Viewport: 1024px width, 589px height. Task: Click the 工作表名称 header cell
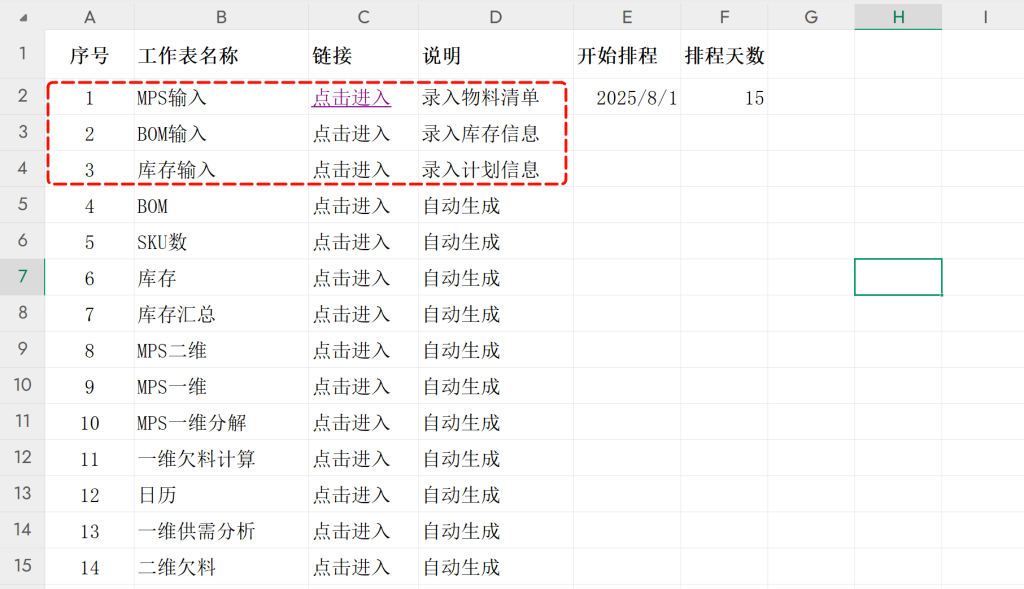[221, 55]
